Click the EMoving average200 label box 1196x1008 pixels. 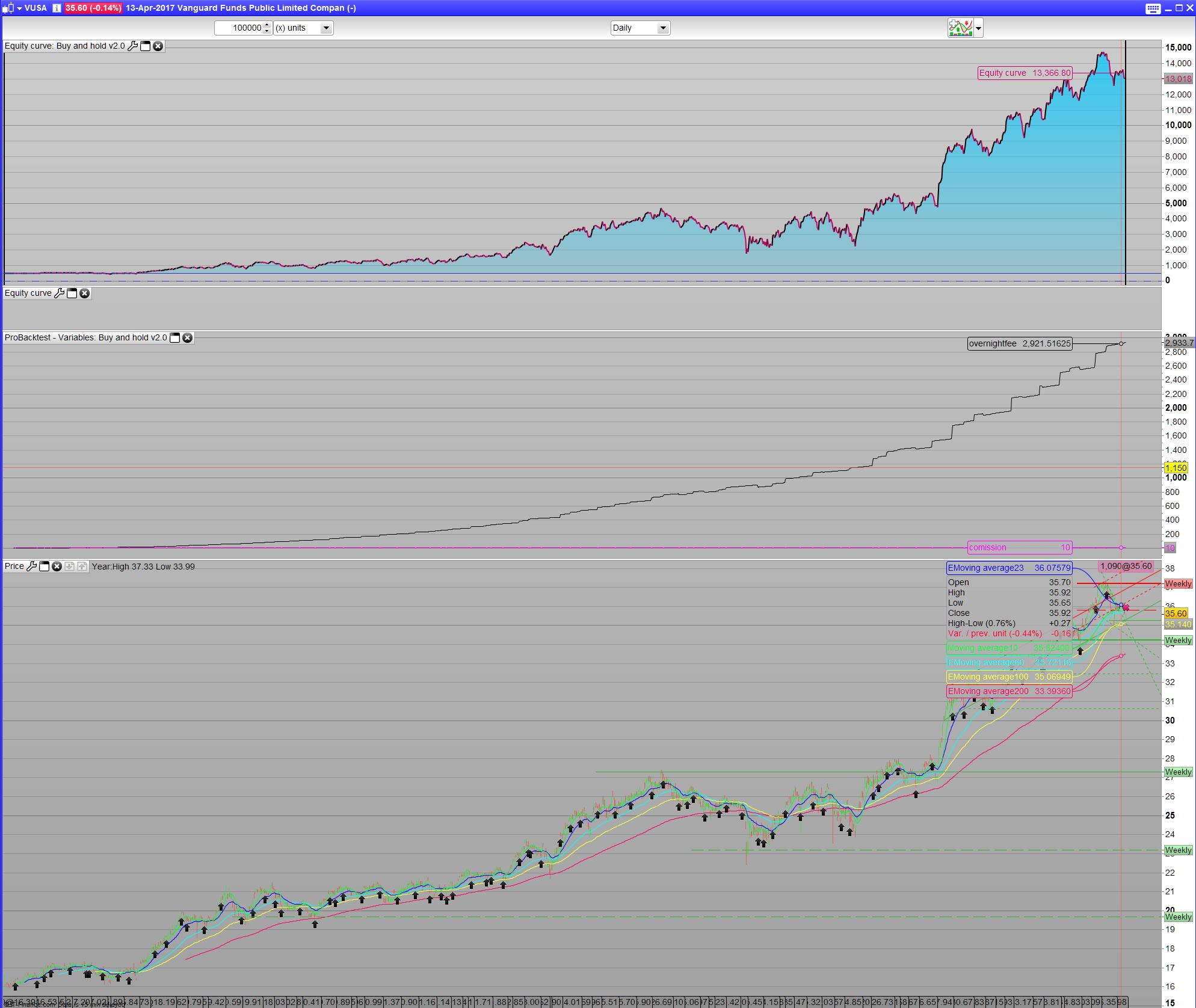(x=1009, y=691)
